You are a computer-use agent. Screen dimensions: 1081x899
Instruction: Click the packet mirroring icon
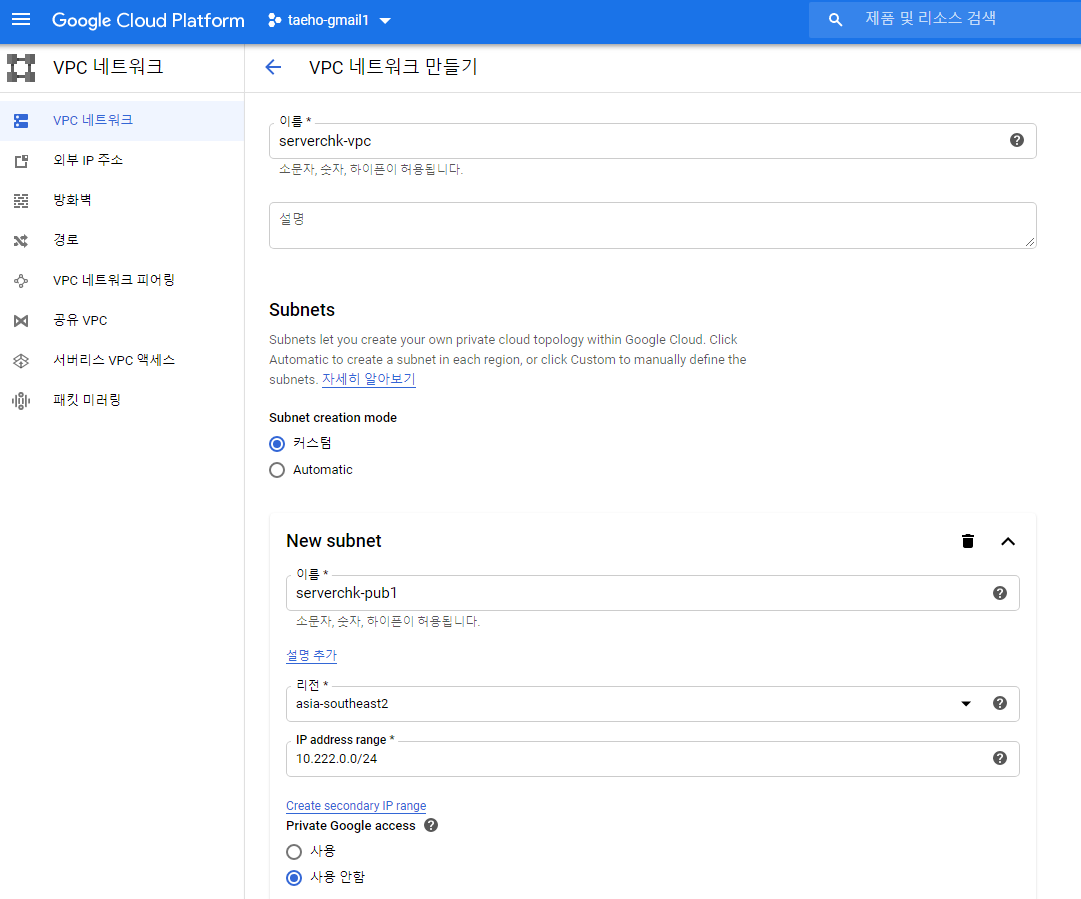[21, 401]
